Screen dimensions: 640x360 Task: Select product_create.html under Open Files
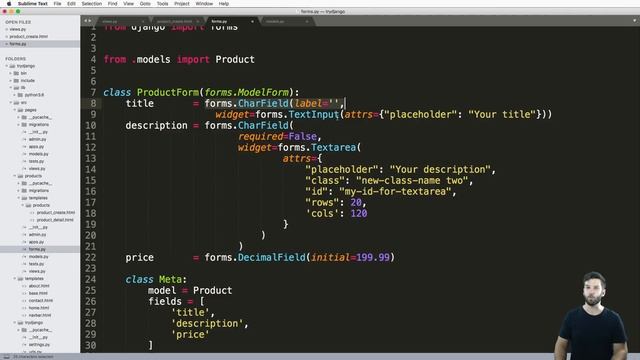[x=29, y=36]
